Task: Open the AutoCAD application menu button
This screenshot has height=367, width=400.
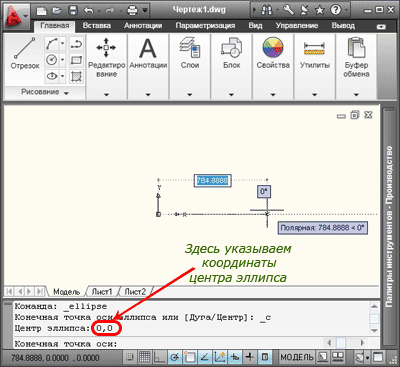Action: coord(16,15)
